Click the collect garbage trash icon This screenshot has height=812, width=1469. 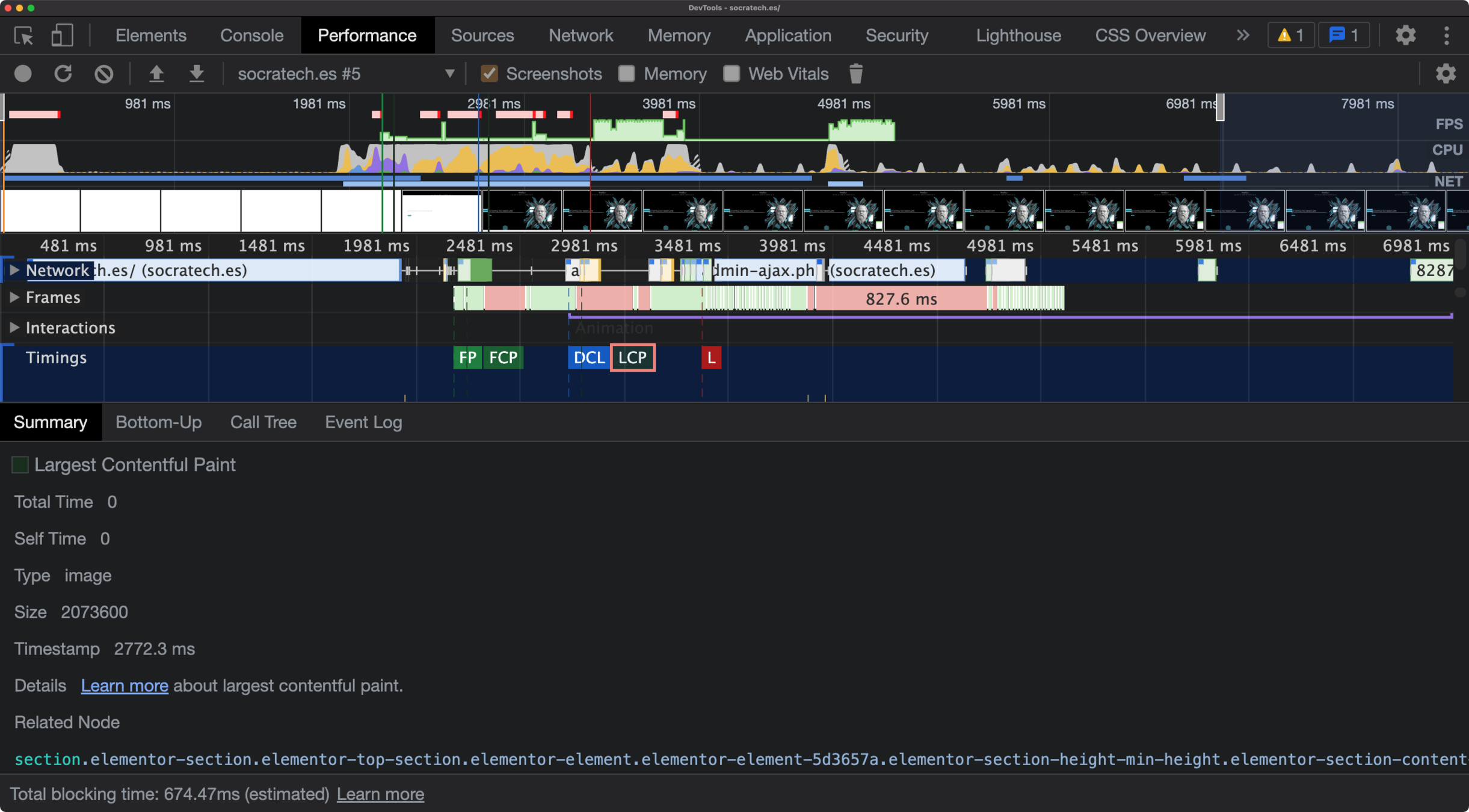point(855,74)
